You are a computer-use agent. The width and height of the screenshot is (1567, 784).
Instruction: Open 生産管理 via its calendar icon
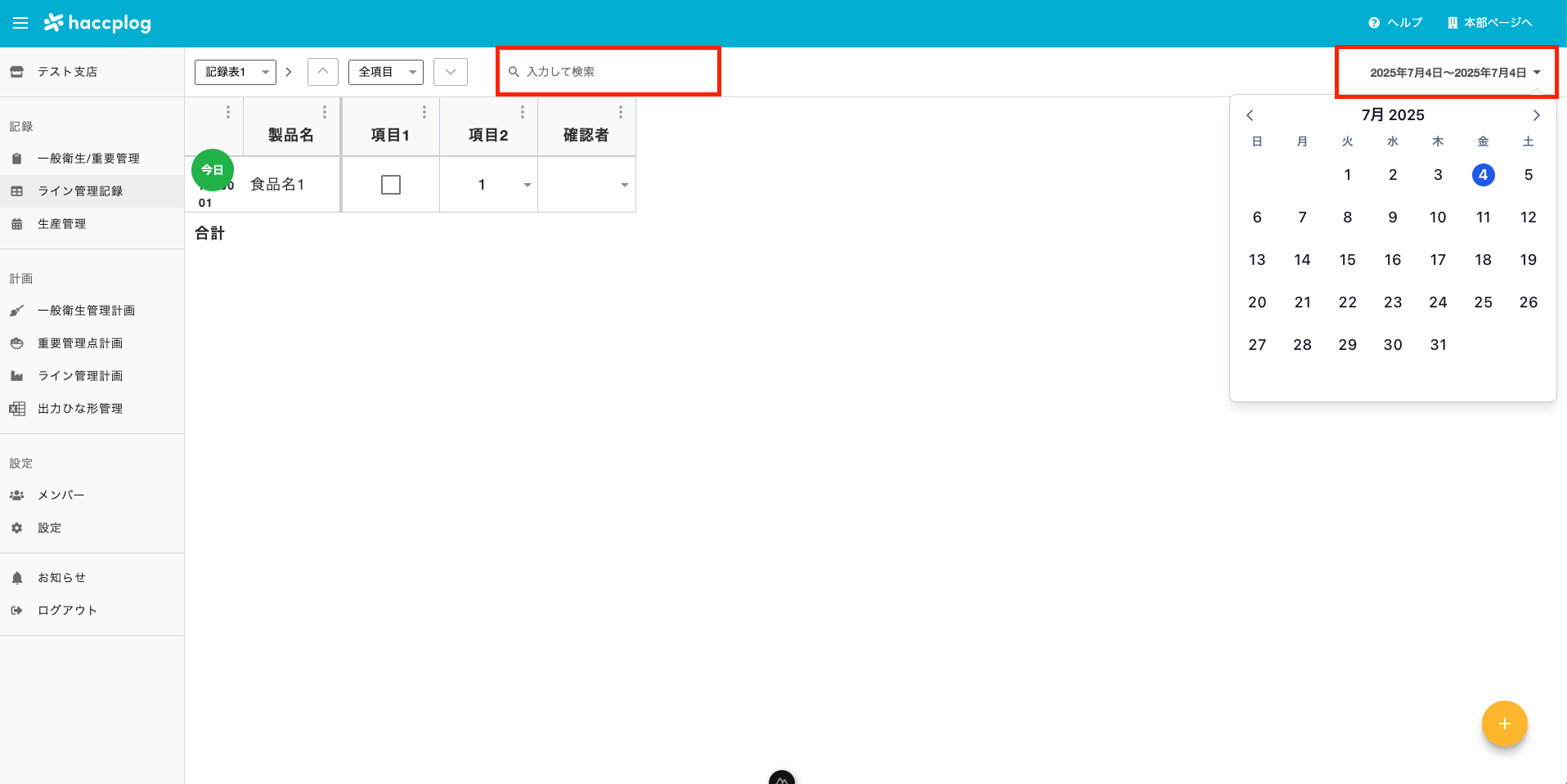pyautogui.click(x=18, y=223)
